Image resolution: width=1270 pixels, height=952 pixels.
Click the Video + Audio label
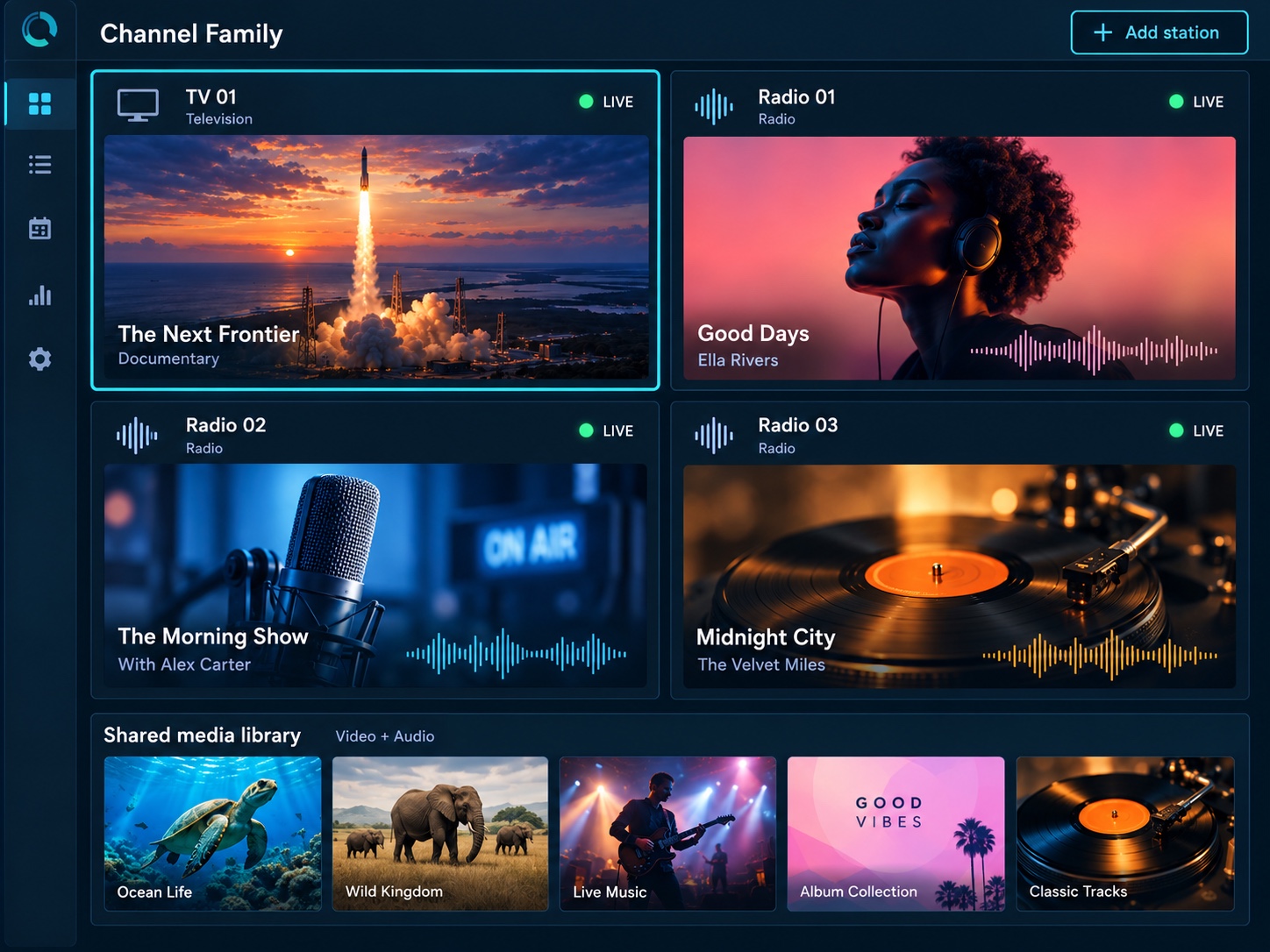[x=384, y=736]
